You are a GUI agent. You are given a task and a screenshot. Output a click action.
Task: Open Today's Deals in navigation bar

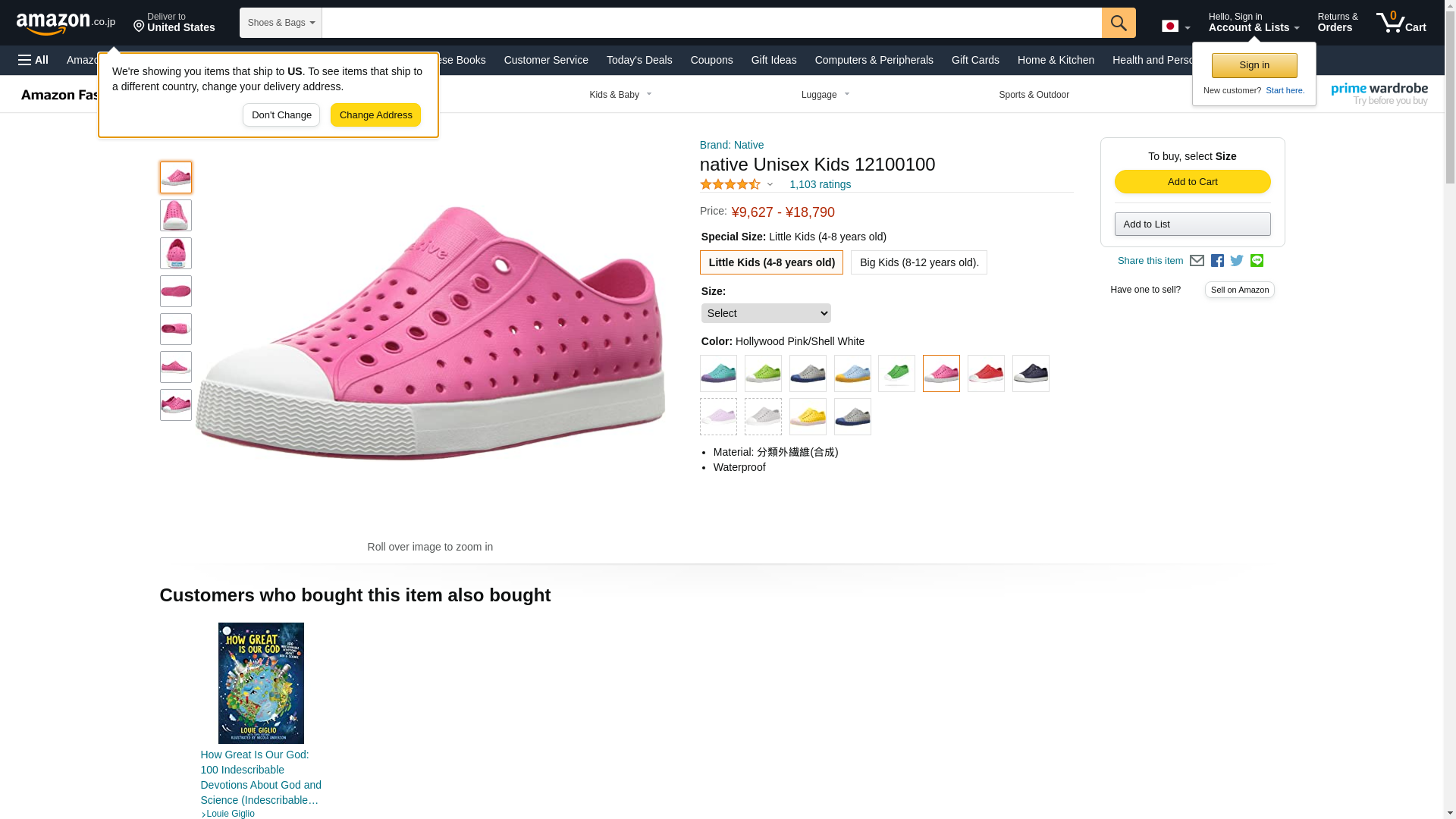point(639,60)
